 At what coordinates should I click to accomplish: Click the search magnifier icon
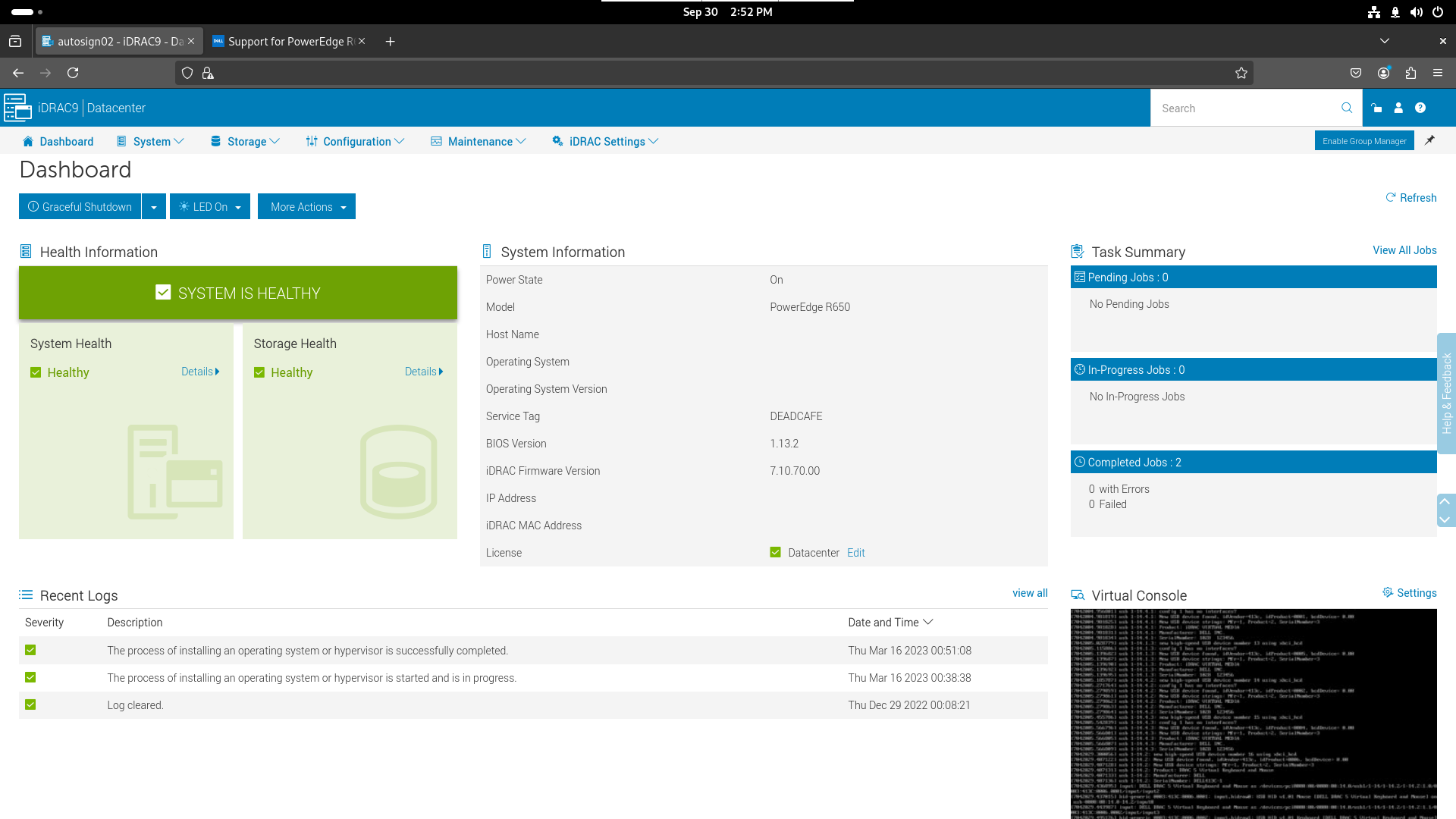[x=1347, y=108]
